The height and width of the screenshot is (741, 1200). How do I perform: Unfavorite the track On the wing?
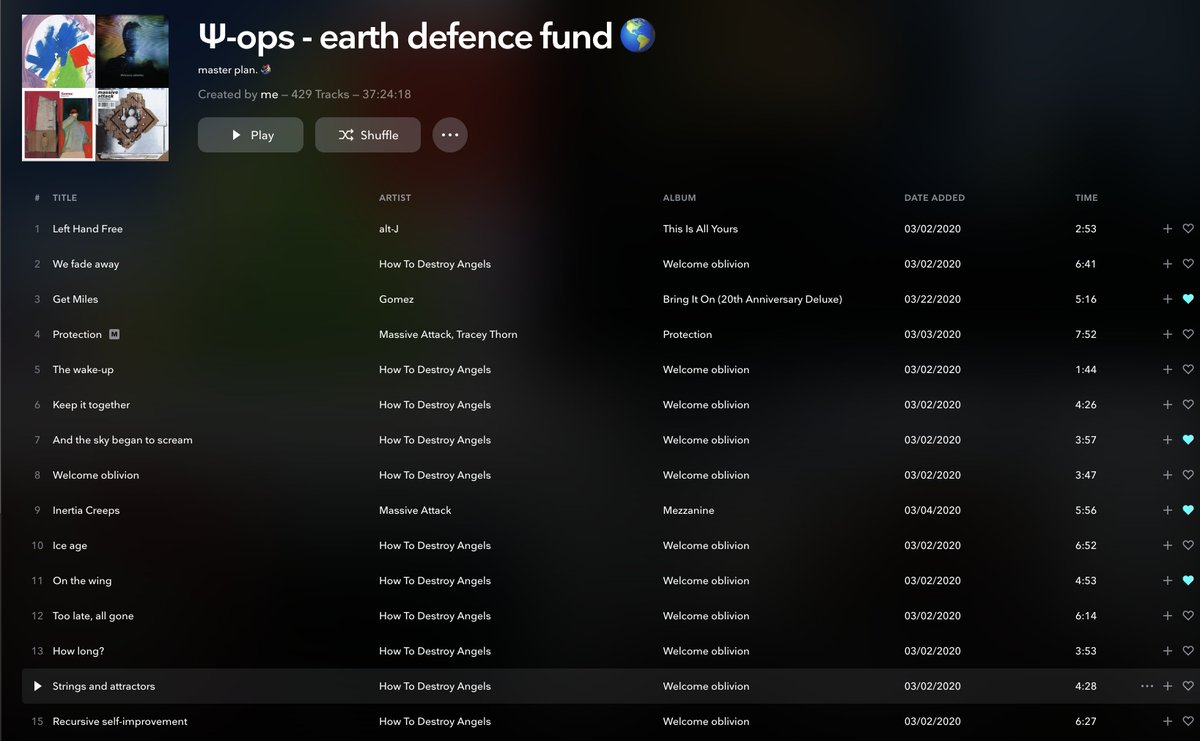[x=1188, y=581]
